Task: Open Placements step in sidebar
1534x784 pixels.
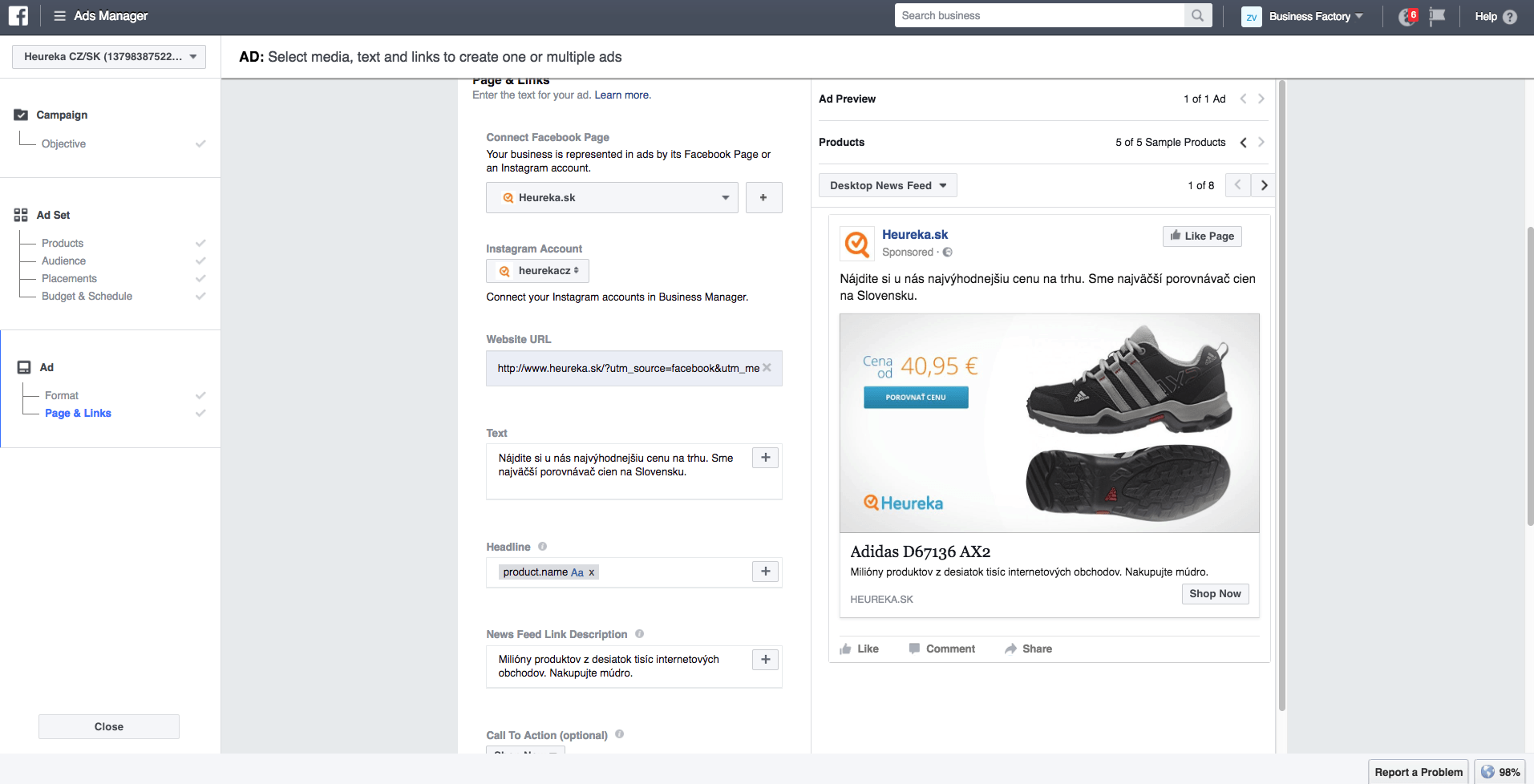Action: tap(69, 278)
